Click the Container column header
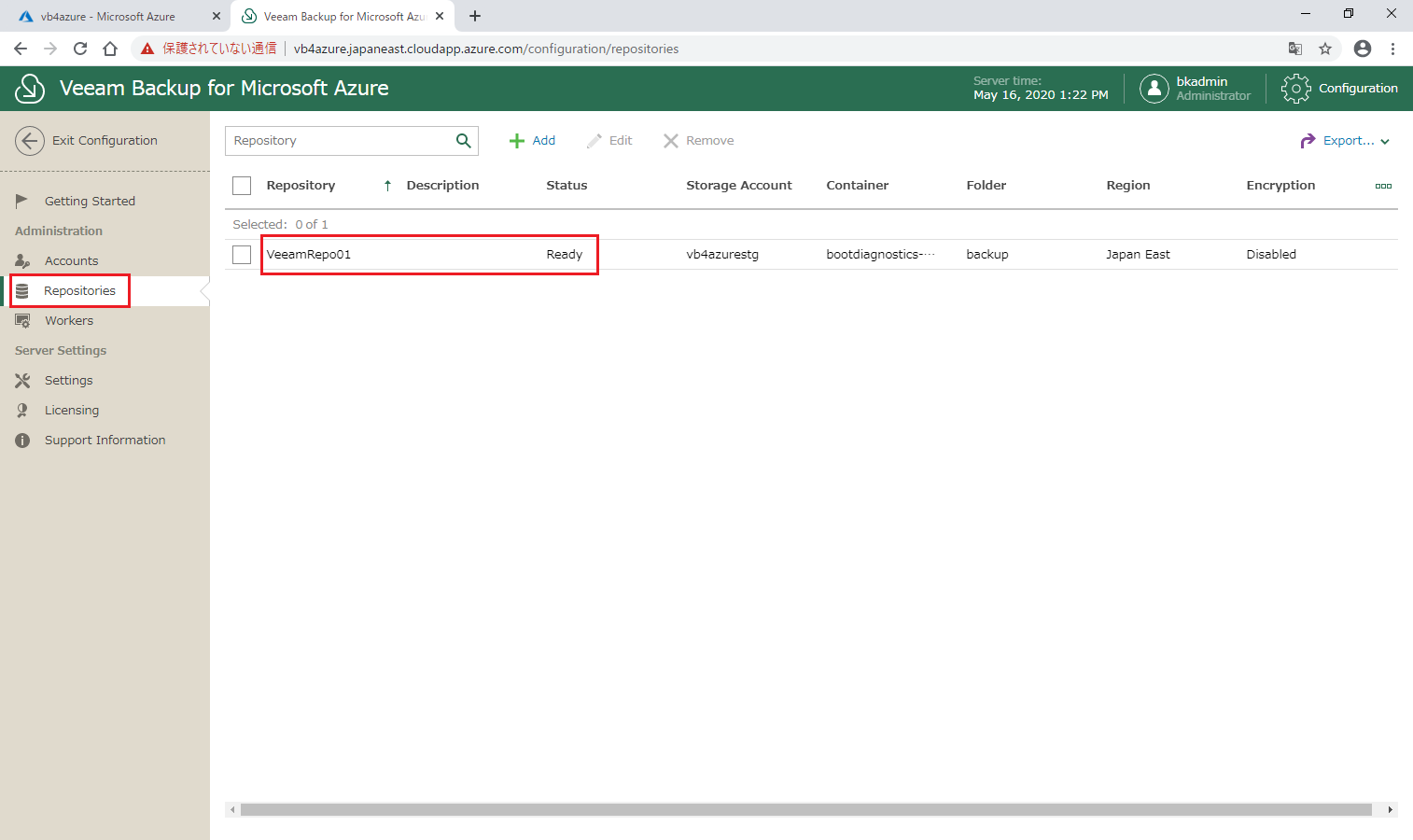 [x=857, y=185]
